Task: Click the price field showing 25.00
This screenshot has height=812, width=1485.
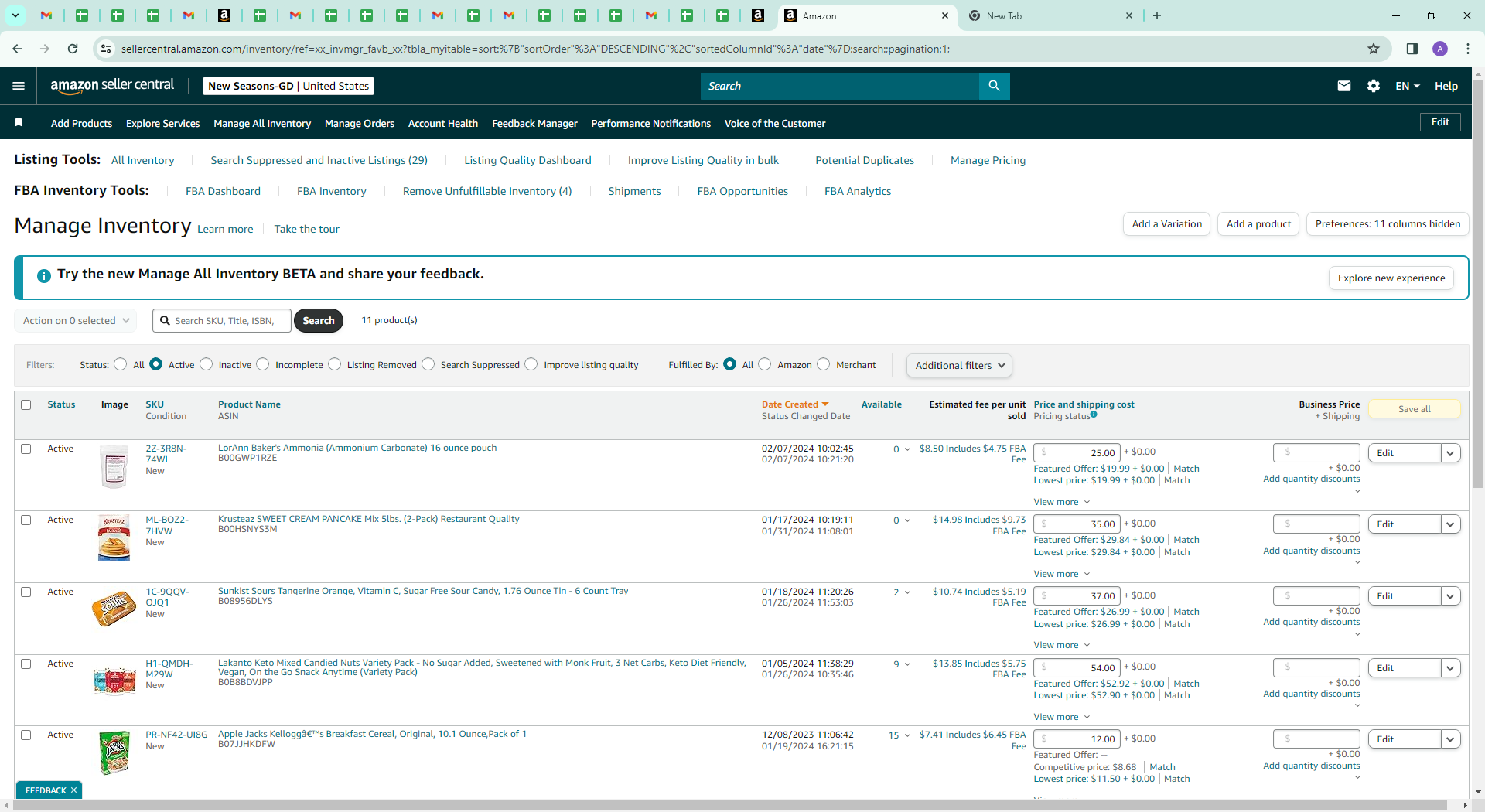Action: pos(1077,452)
